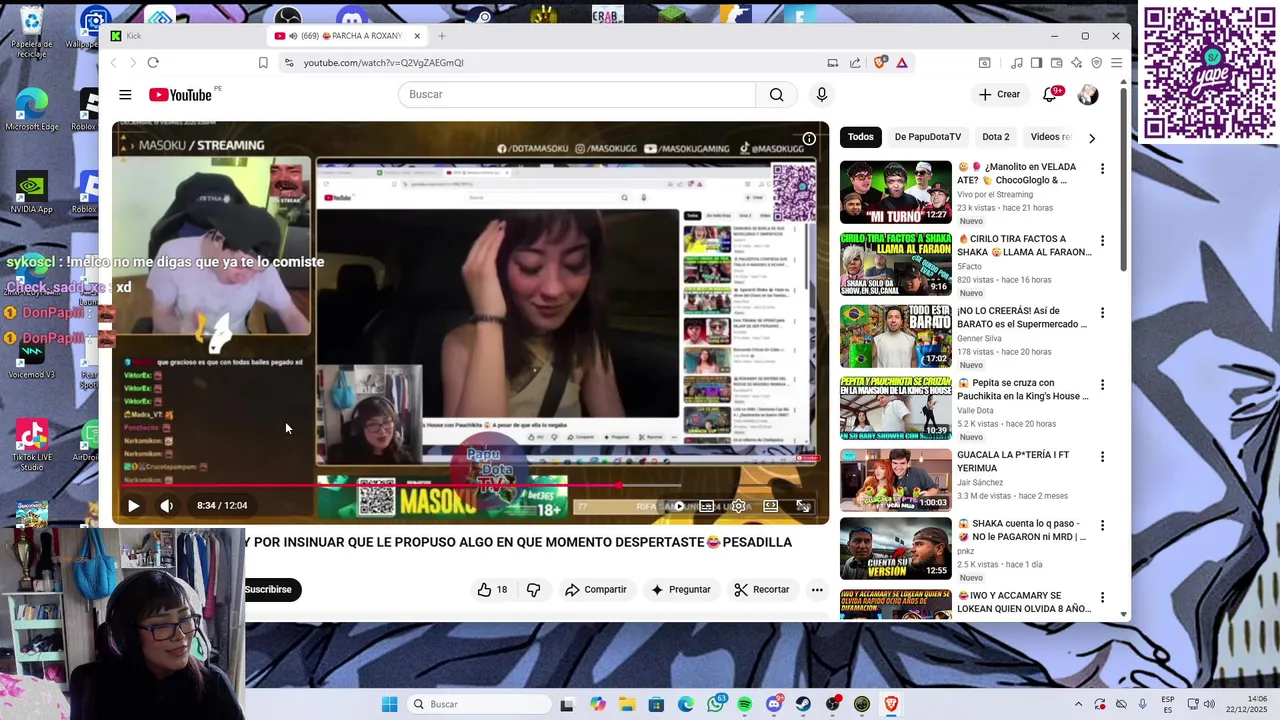The width and height of the screenshot is (1280, 720).
Task: Click the YouTube logo to go home
Action: coord(181,95)
